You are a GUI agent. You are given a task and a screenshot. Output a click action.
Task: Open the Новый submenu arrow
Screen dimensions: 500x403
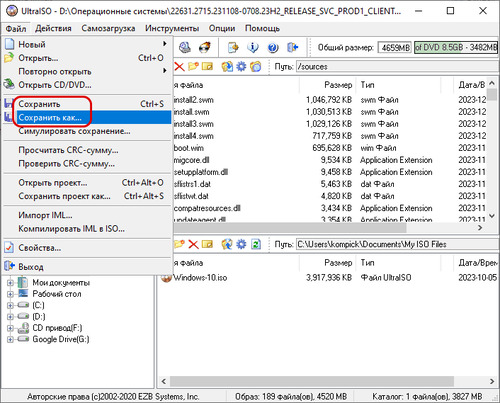164,44
